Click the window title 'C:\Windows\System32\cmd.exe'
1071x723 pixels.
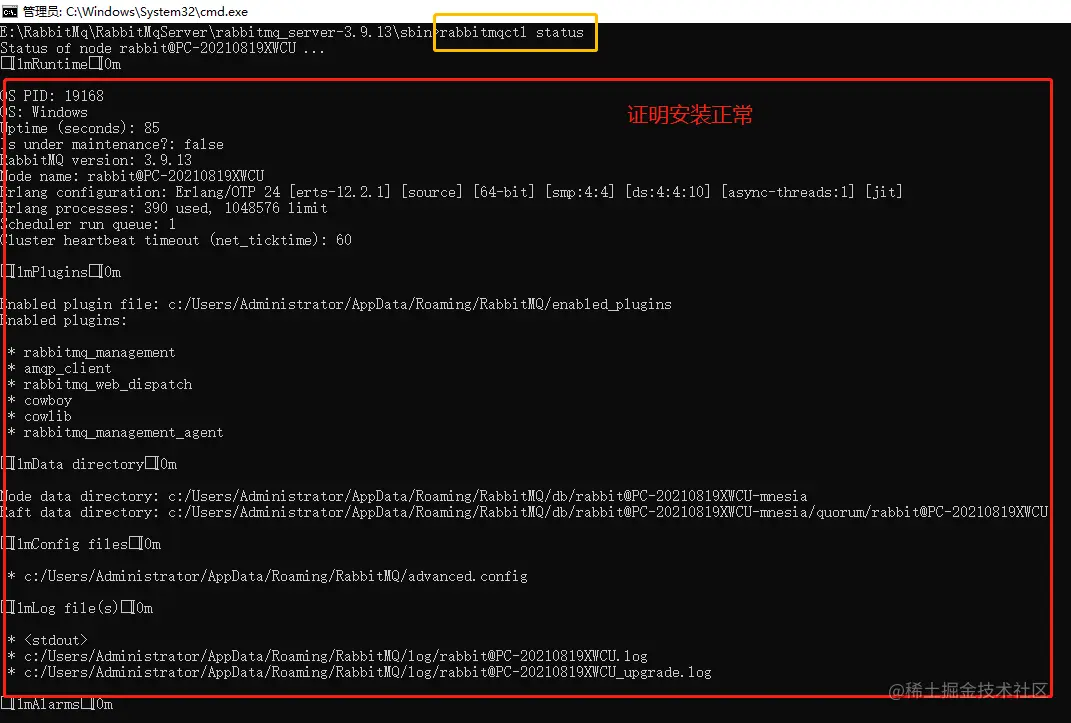pos(157,12)
